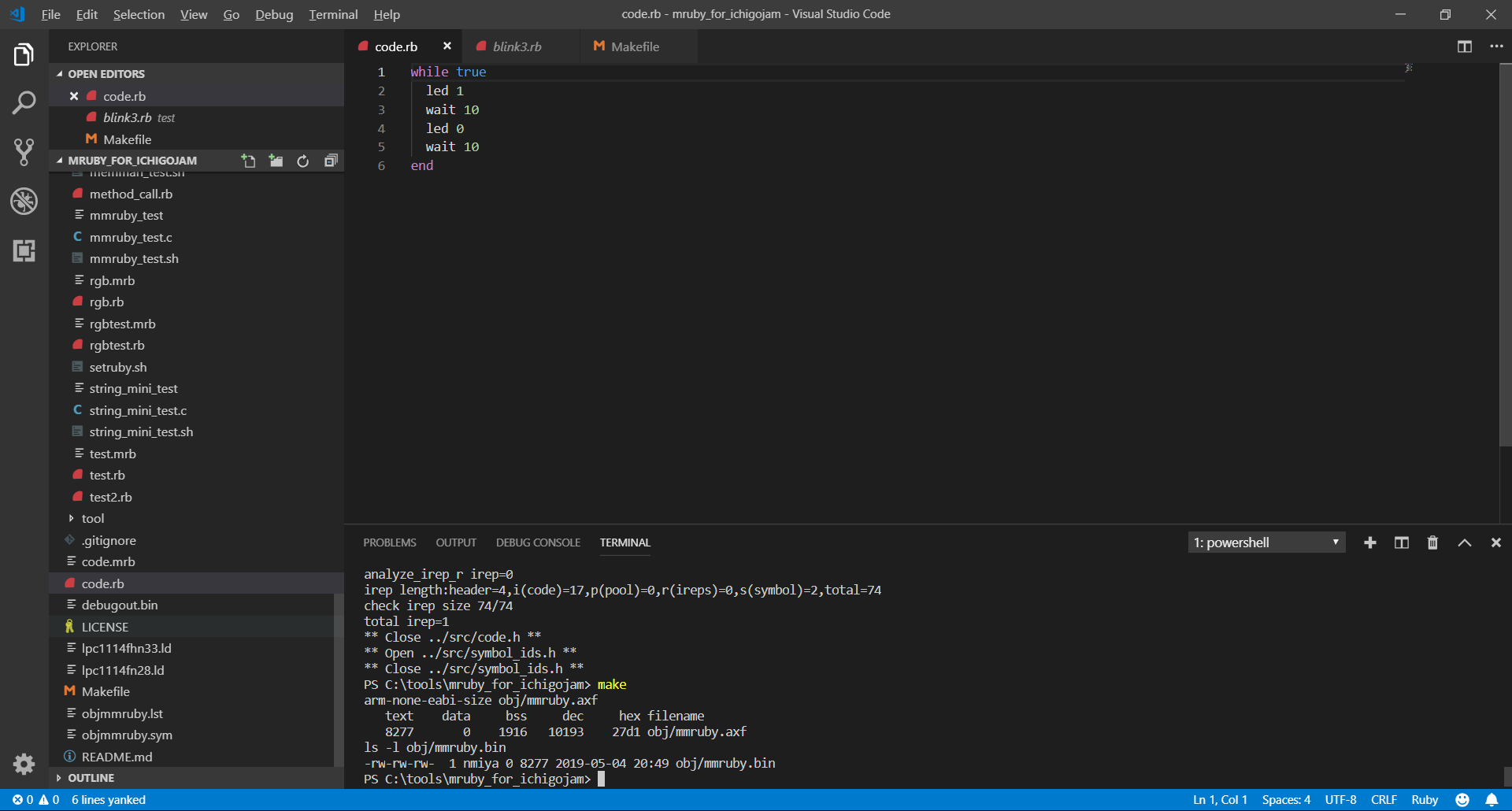The image size is (1512, 811).
Task: Click the Ruby language mode indicator
Action: 1424,800
